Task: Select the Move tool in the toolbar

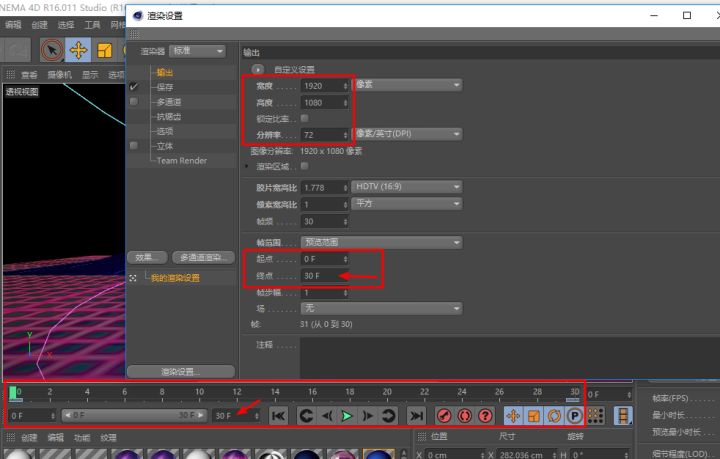Action: [78, 50]
